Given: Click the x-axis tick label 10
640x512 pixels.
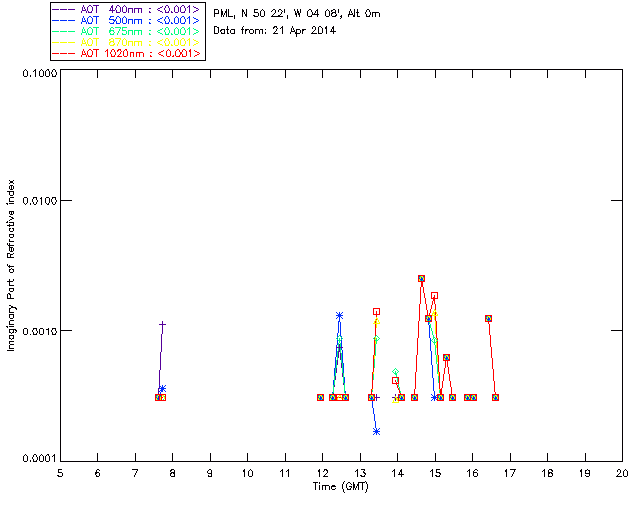Looking at the screenshot, I should 247,473.
